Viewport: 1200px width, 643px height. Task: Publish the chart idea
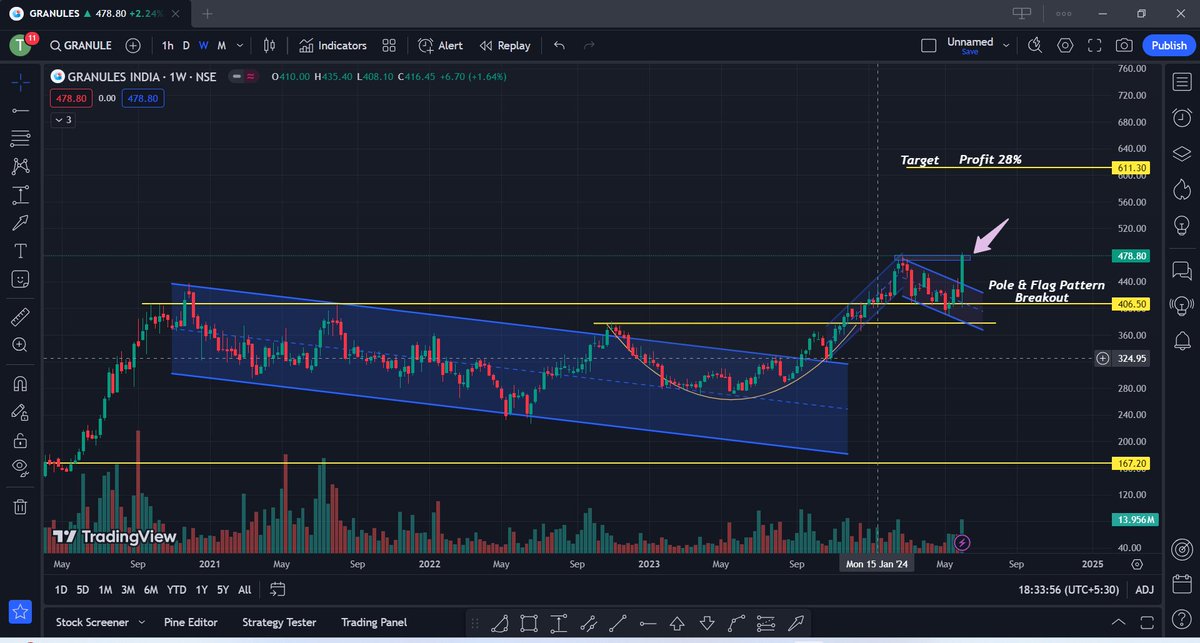point(1169,46)
